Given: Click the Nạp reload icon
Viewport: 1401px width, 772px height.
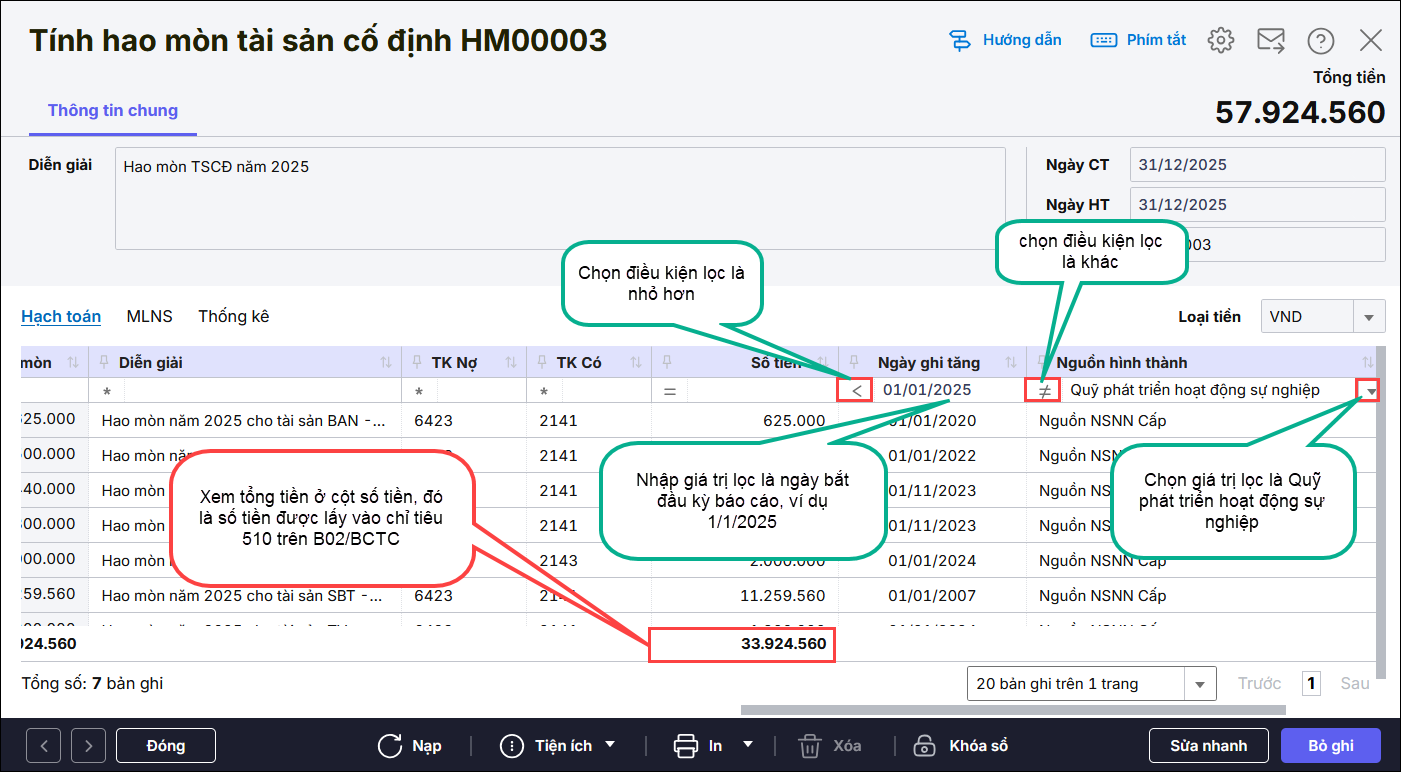Looking at the screenshot, I should (x=390, y=746).
